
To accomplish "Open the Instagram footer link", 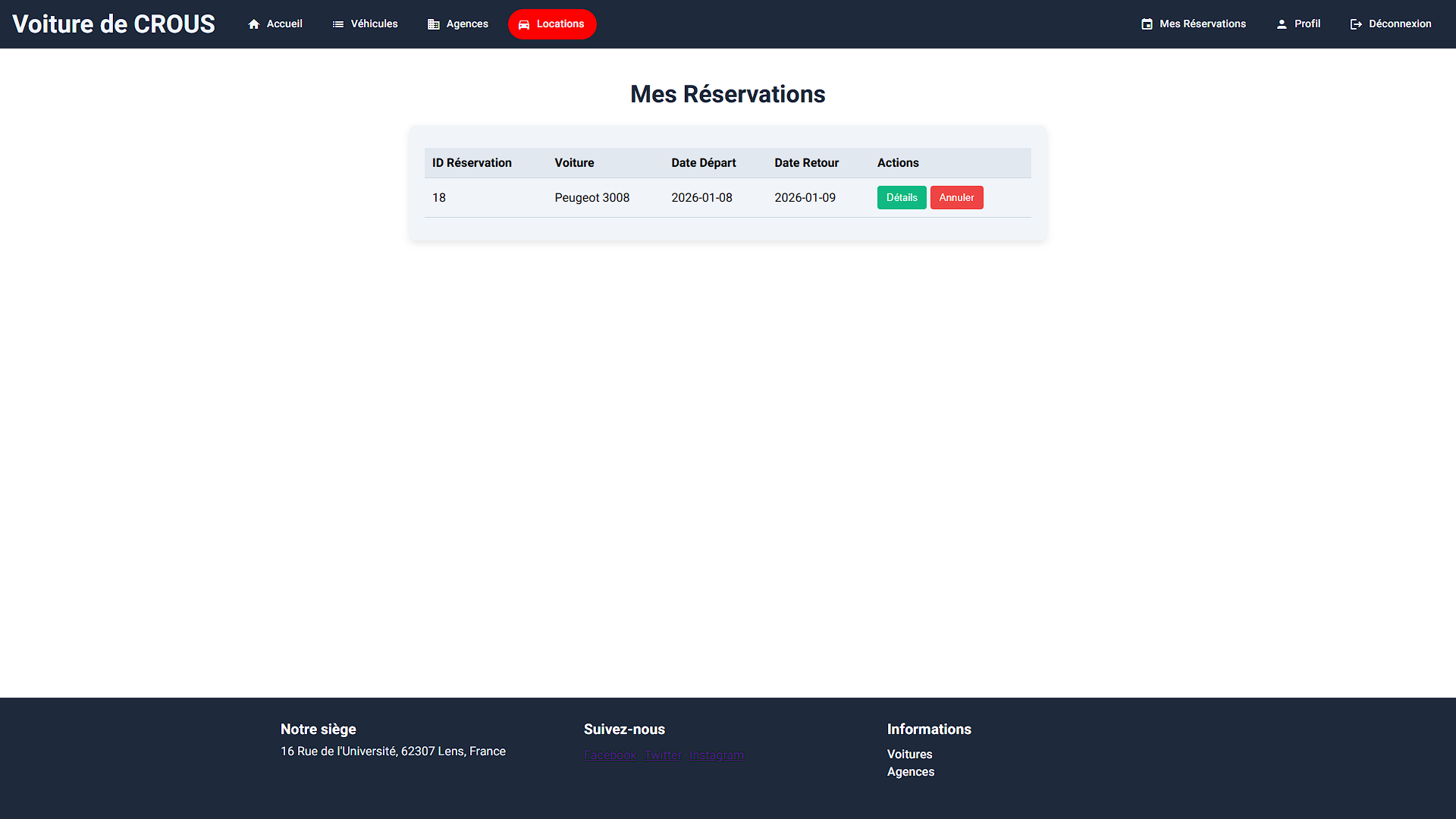I will (717, 755).
